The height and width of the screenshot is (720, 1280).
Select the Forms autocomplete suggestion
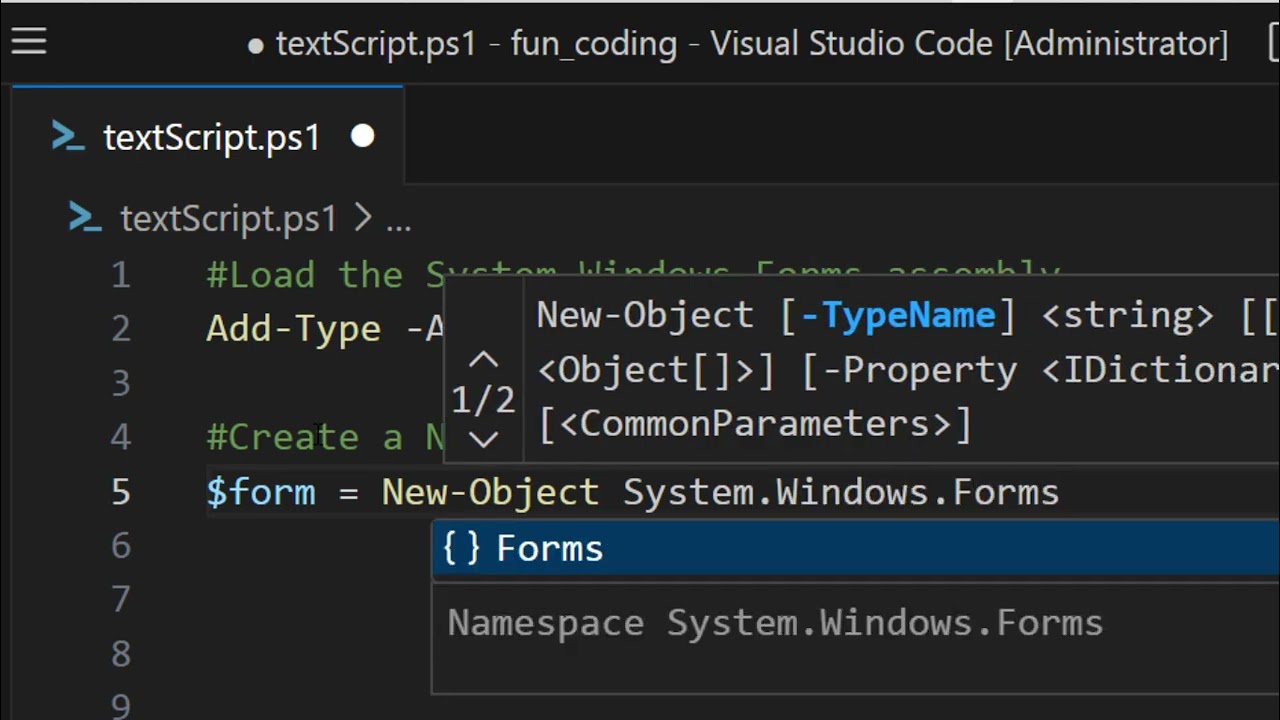point(856,549)
